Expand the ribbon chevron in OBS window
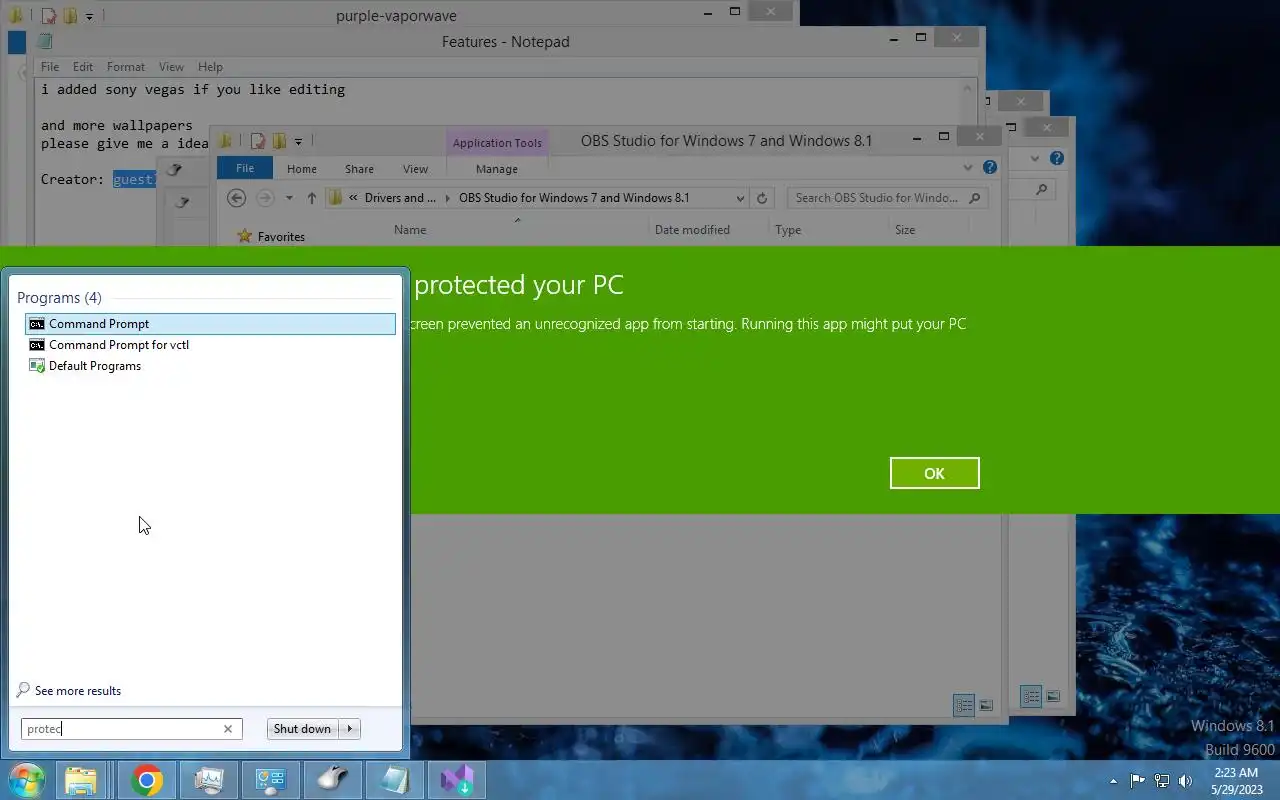 pyautogui.click(x=968, y=168)
